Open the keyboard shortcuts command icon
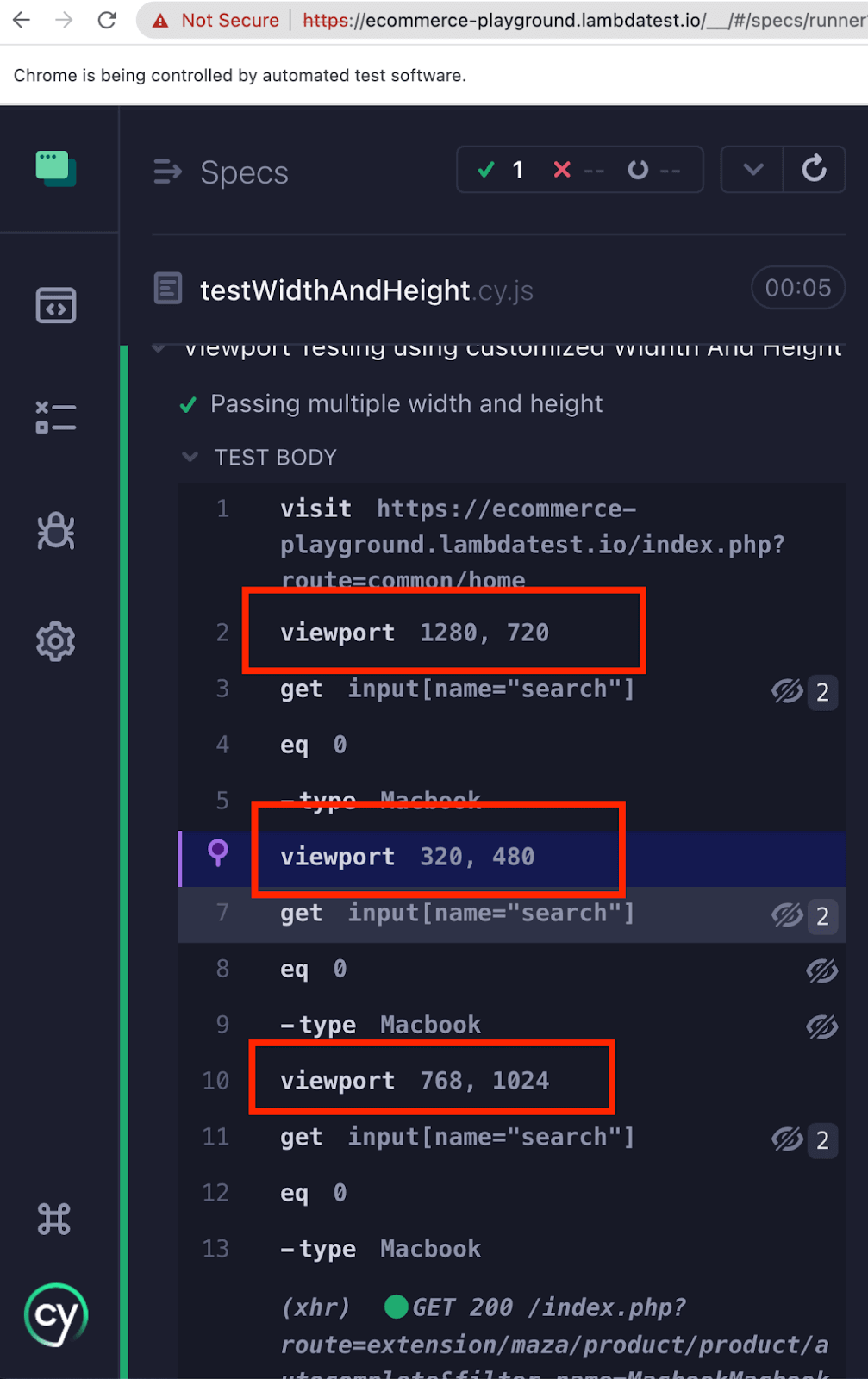 pyautogui.click(x=54, y=1219)
